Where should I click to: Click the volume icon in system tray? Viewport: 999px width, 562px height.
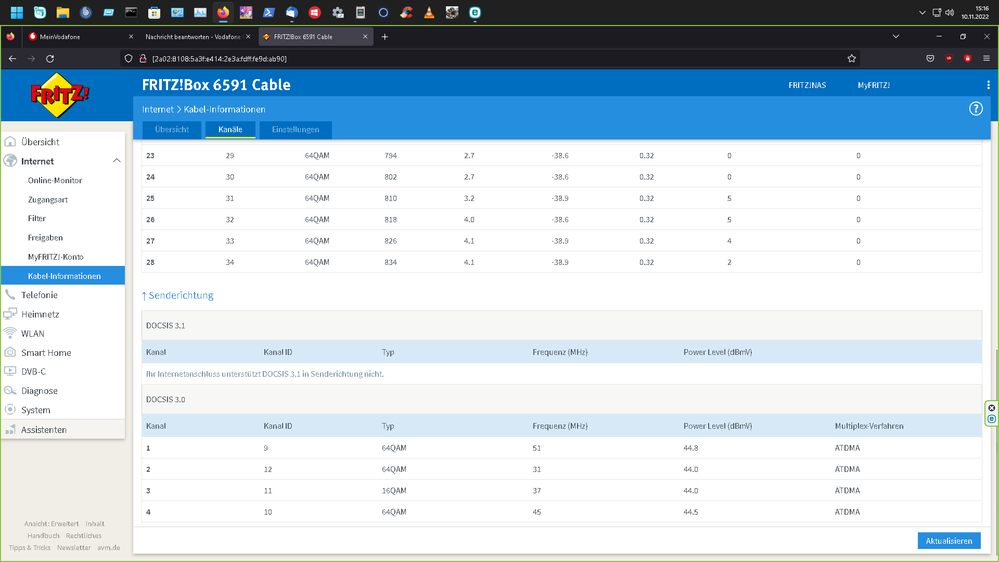(x=949, y=13)
